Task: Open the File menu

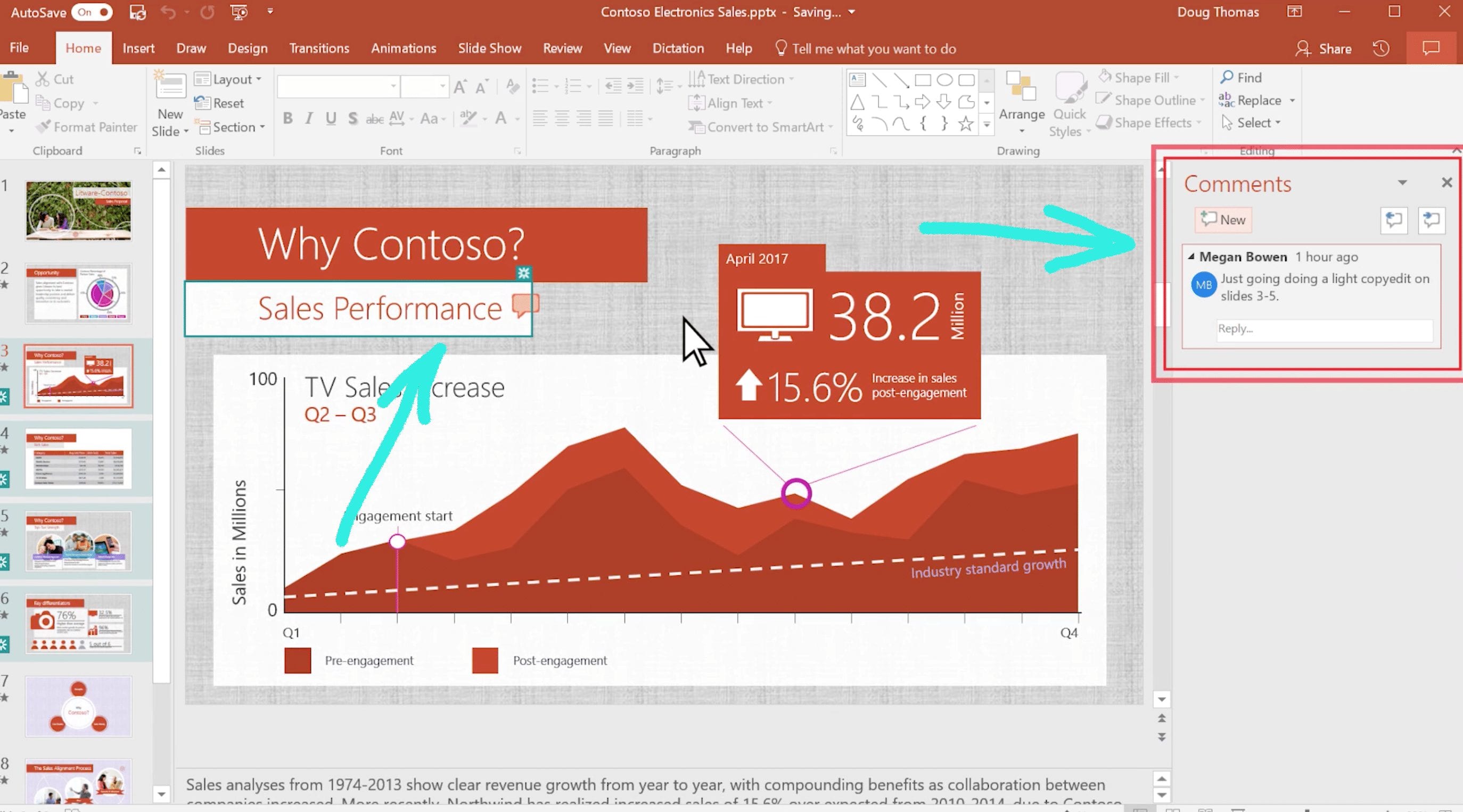Action: tap(19, 48)
